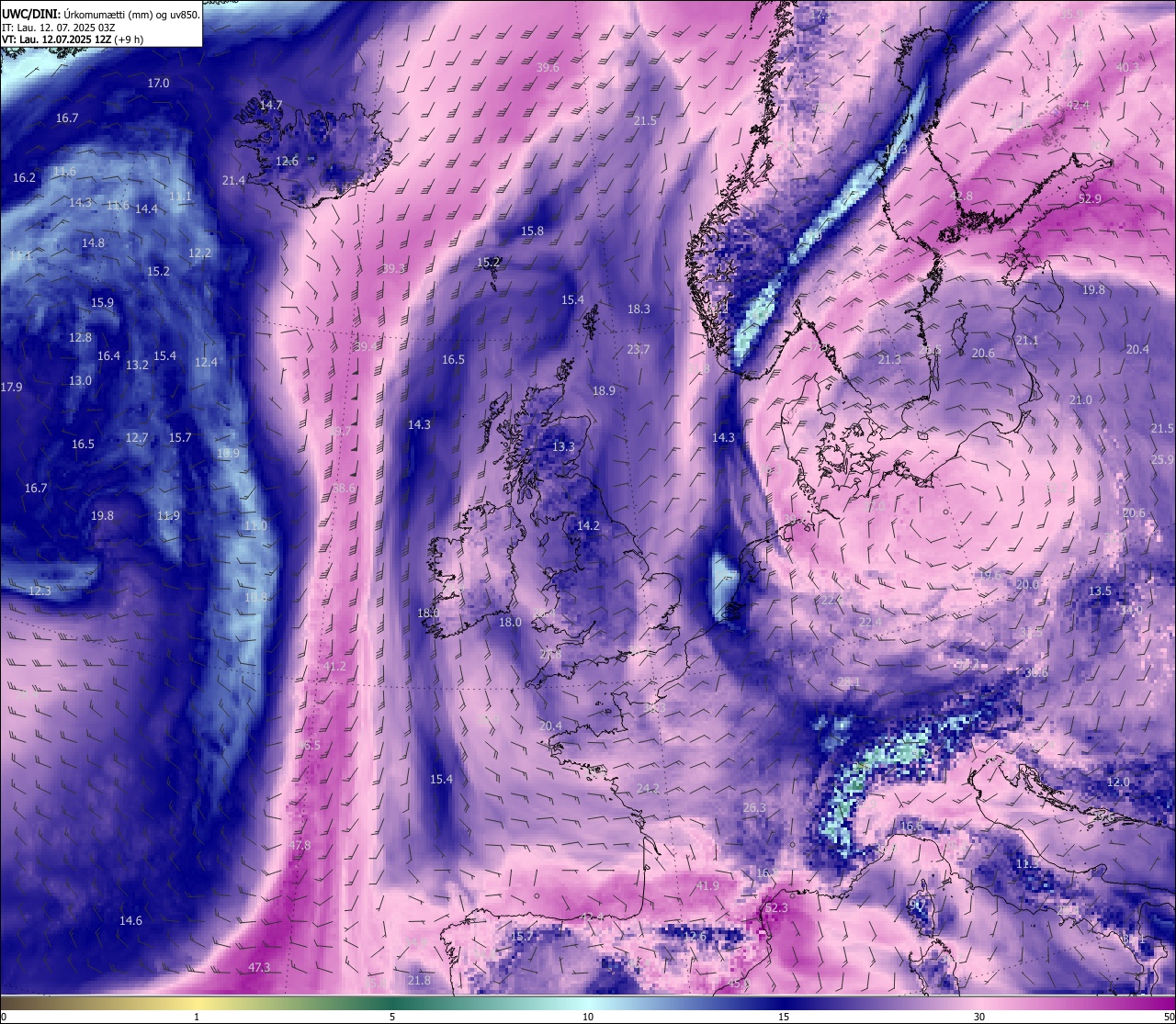Screen dimensions: 1176x1024
Task: Click the 14.6 value in the lower left
Action: point(130,921)
